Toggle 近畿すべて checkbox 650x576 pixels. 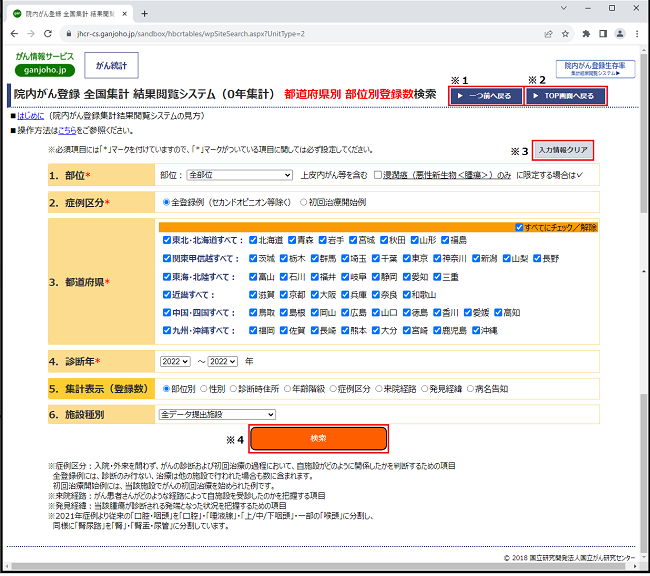click(167, 295)
